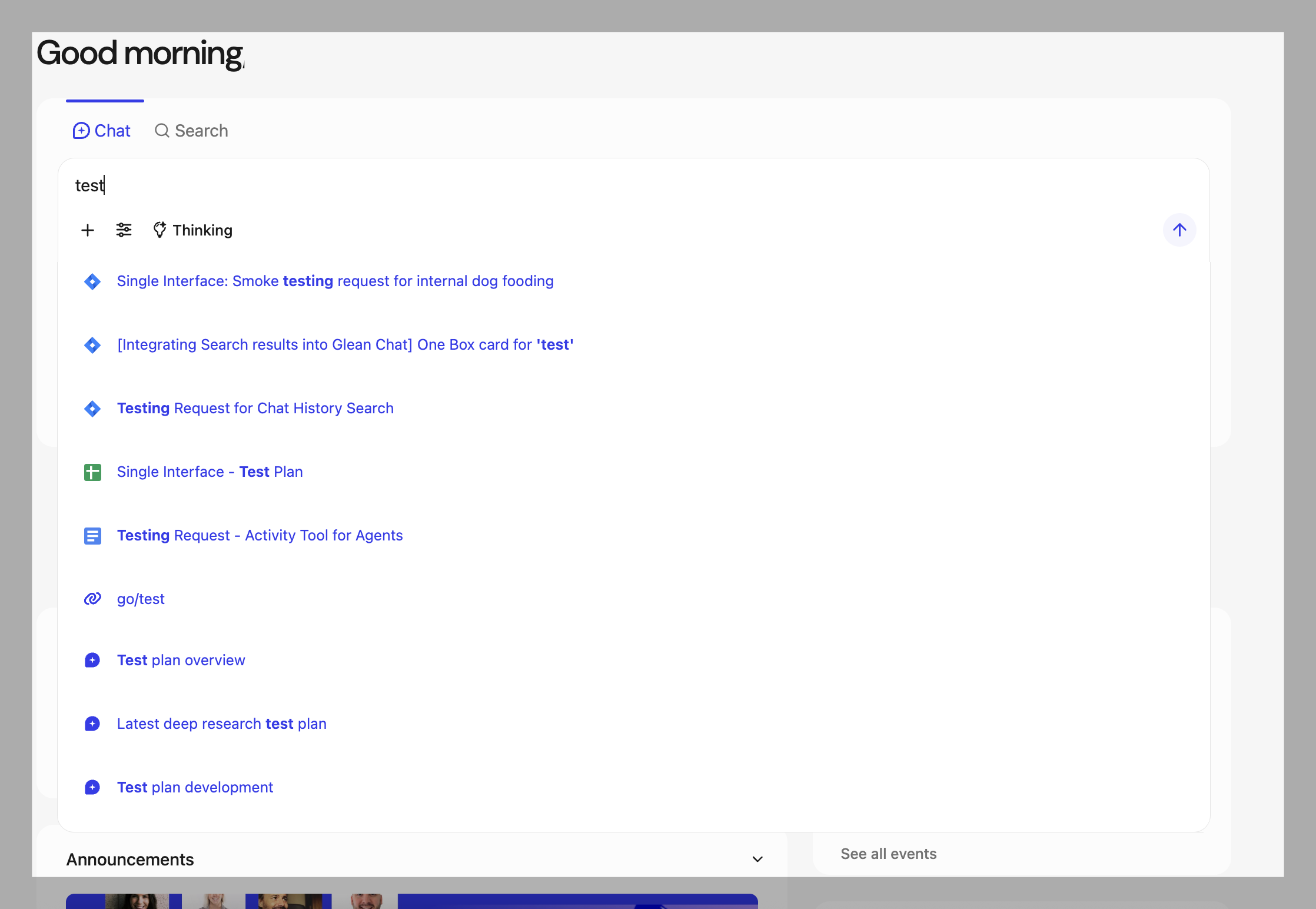Click the Docs icon for Activity Tool request
Screen dimensions: 1316x909
tap(92, 536)
